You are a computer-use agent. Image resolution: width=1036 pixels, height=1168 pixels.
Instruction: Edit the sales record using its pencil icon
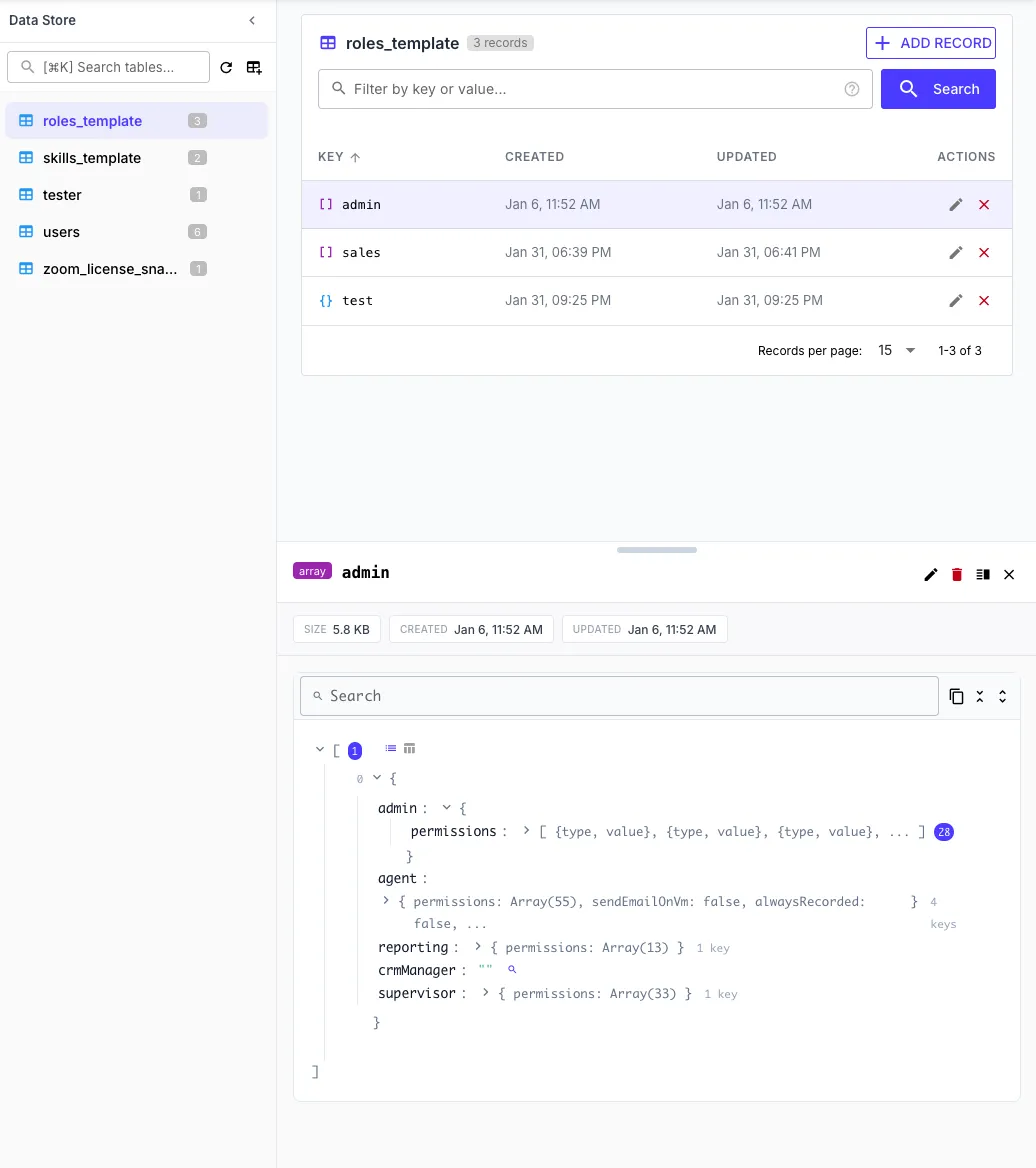(x=956, y=252)
